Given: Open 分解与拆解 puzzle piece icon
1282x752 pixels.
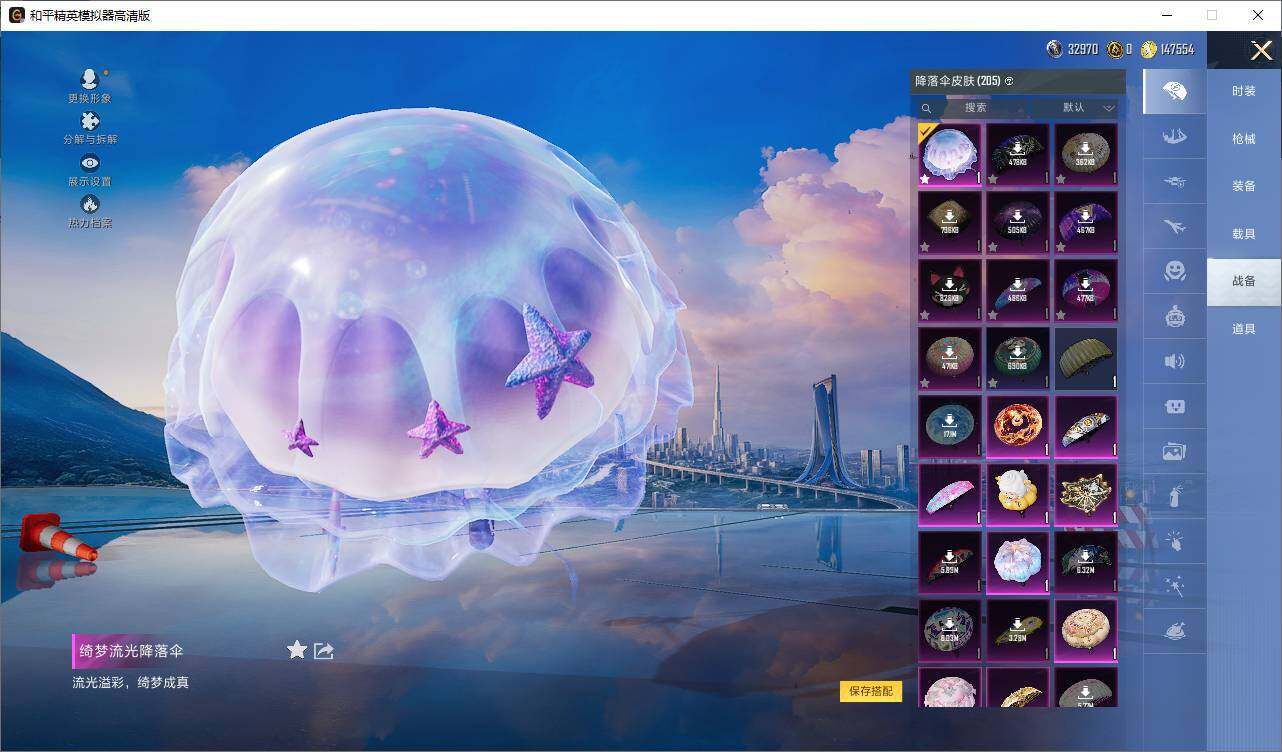Looking at the screenshot, I should point(90,121).
